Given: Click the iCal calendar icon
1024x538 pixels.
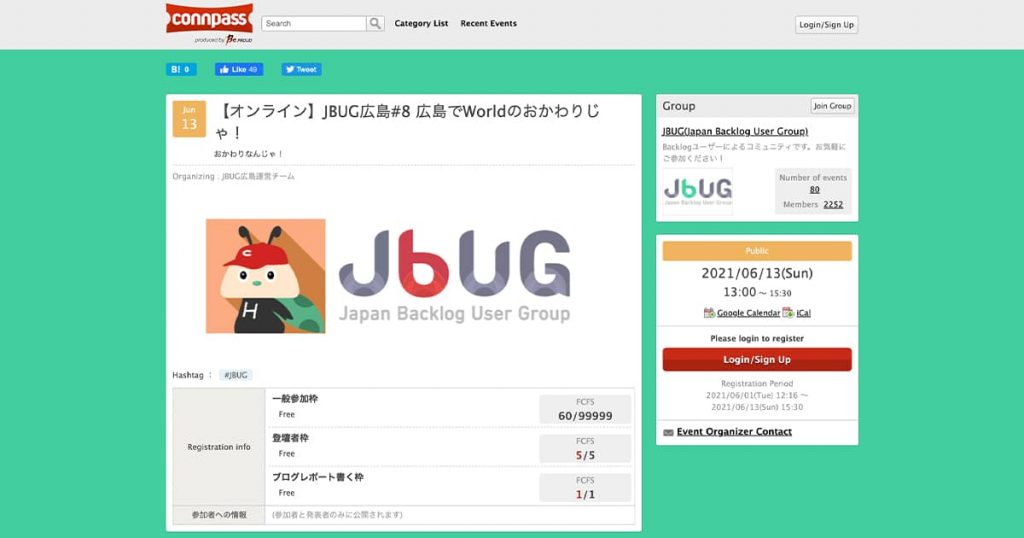Looking at the screenshot, I should pos(788,313).
